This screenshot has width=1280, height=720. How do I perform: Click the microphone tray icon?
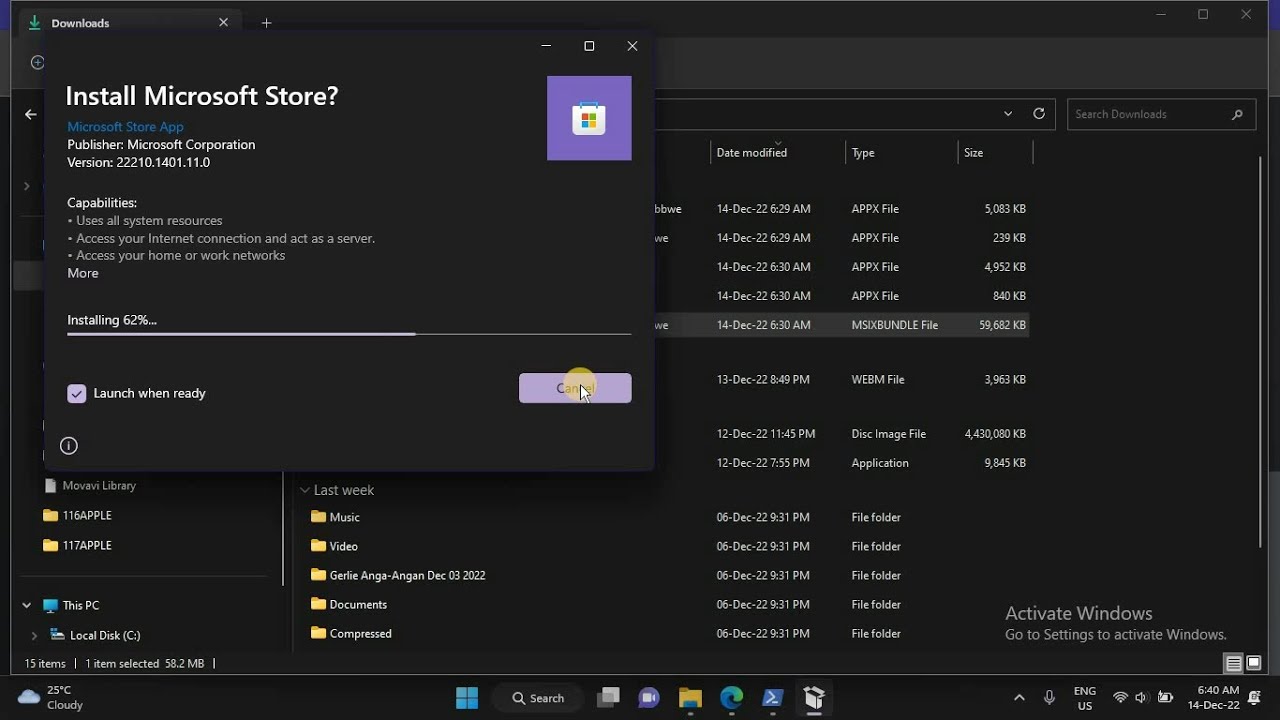[x=1049, y=698]
